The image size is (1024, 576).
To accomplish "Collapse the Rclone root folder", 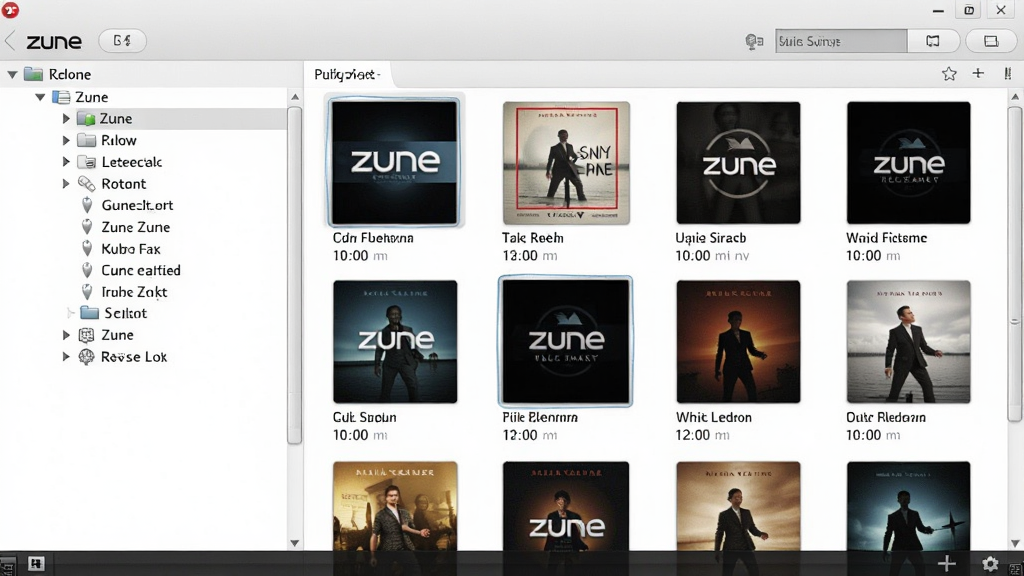I will tap(12, 74).
